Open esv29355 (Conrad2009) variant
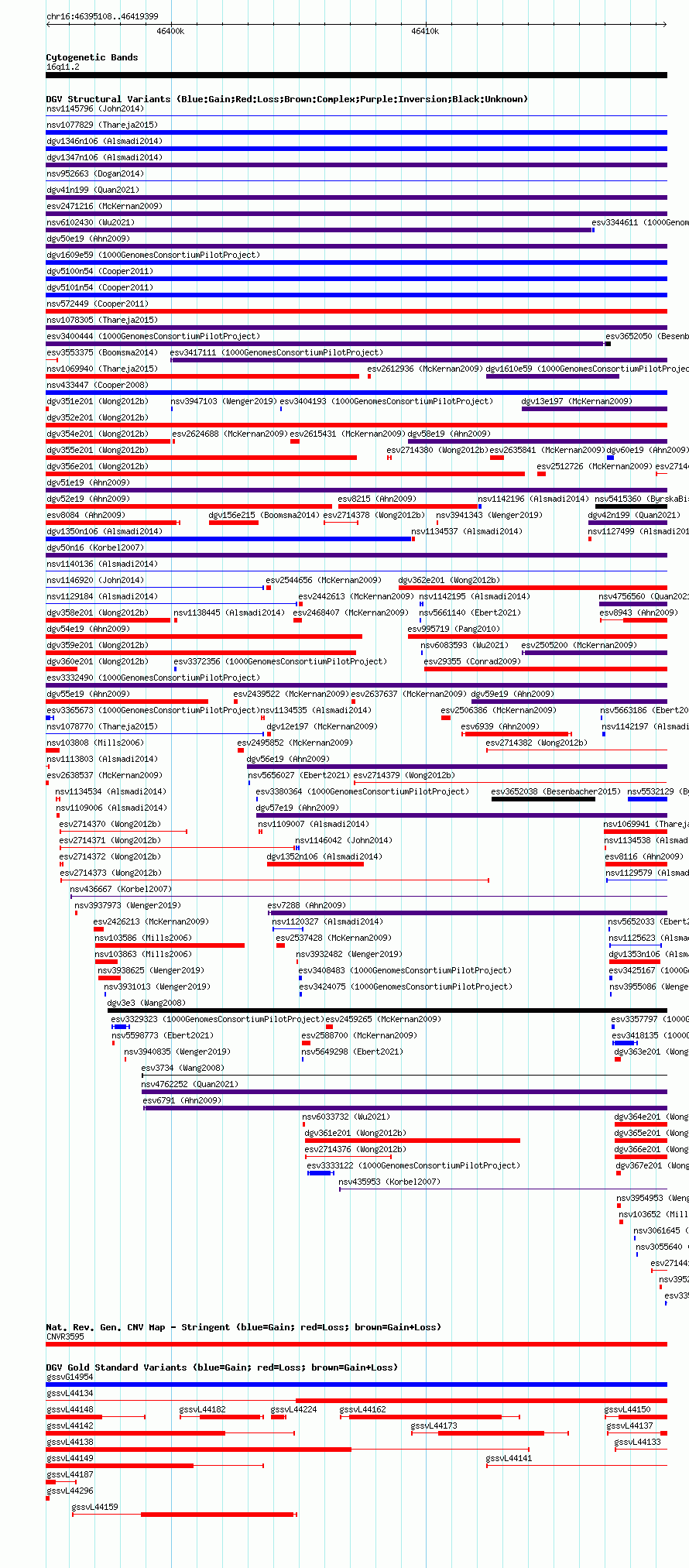689x1568 pixels. click(472, 661)
